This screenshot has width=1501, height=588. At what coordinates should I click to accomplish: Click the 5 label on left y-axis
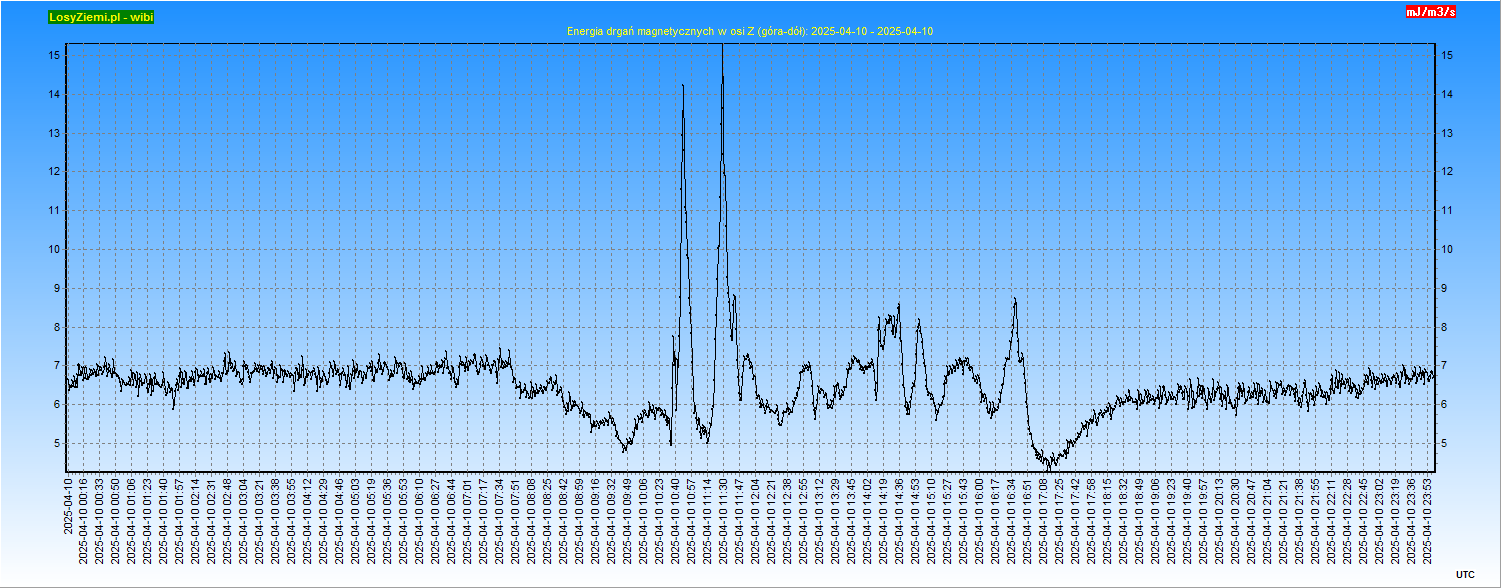55,444
